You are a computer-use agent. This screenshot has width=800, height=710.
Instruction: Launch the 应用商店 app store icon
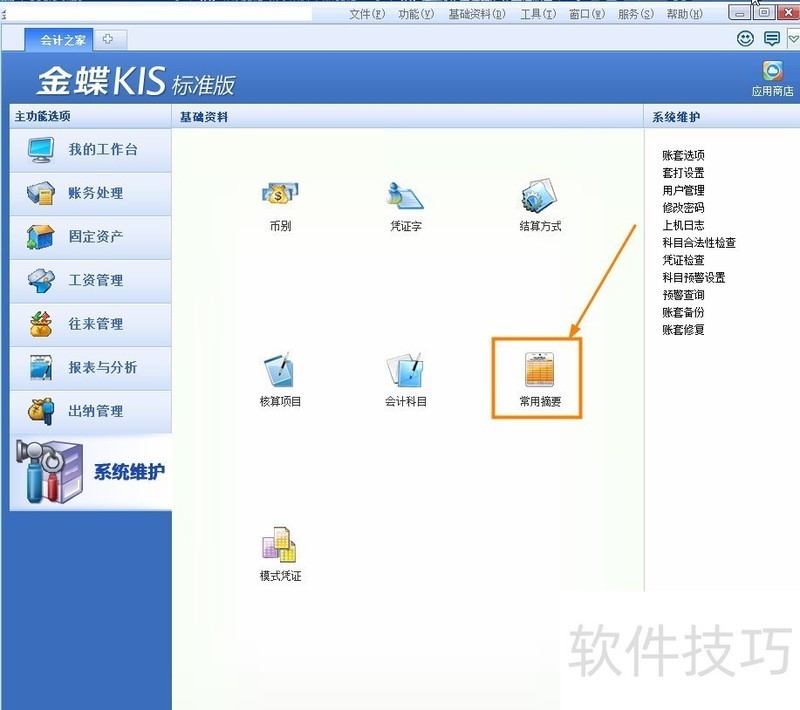[x=771, y=72]
